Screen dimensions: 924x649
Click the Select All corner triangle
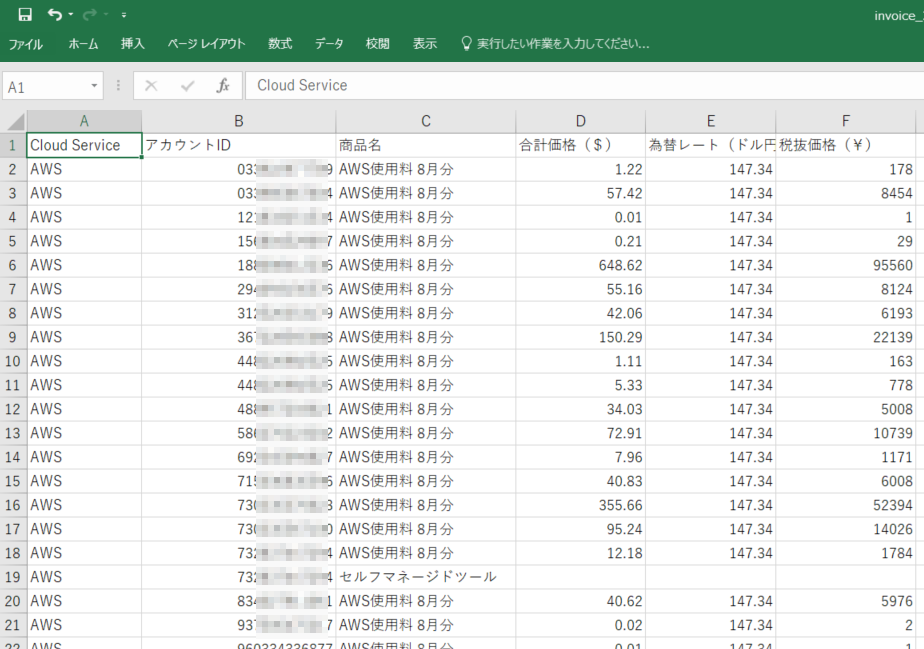pyautogui.click(x=14, y=121)
